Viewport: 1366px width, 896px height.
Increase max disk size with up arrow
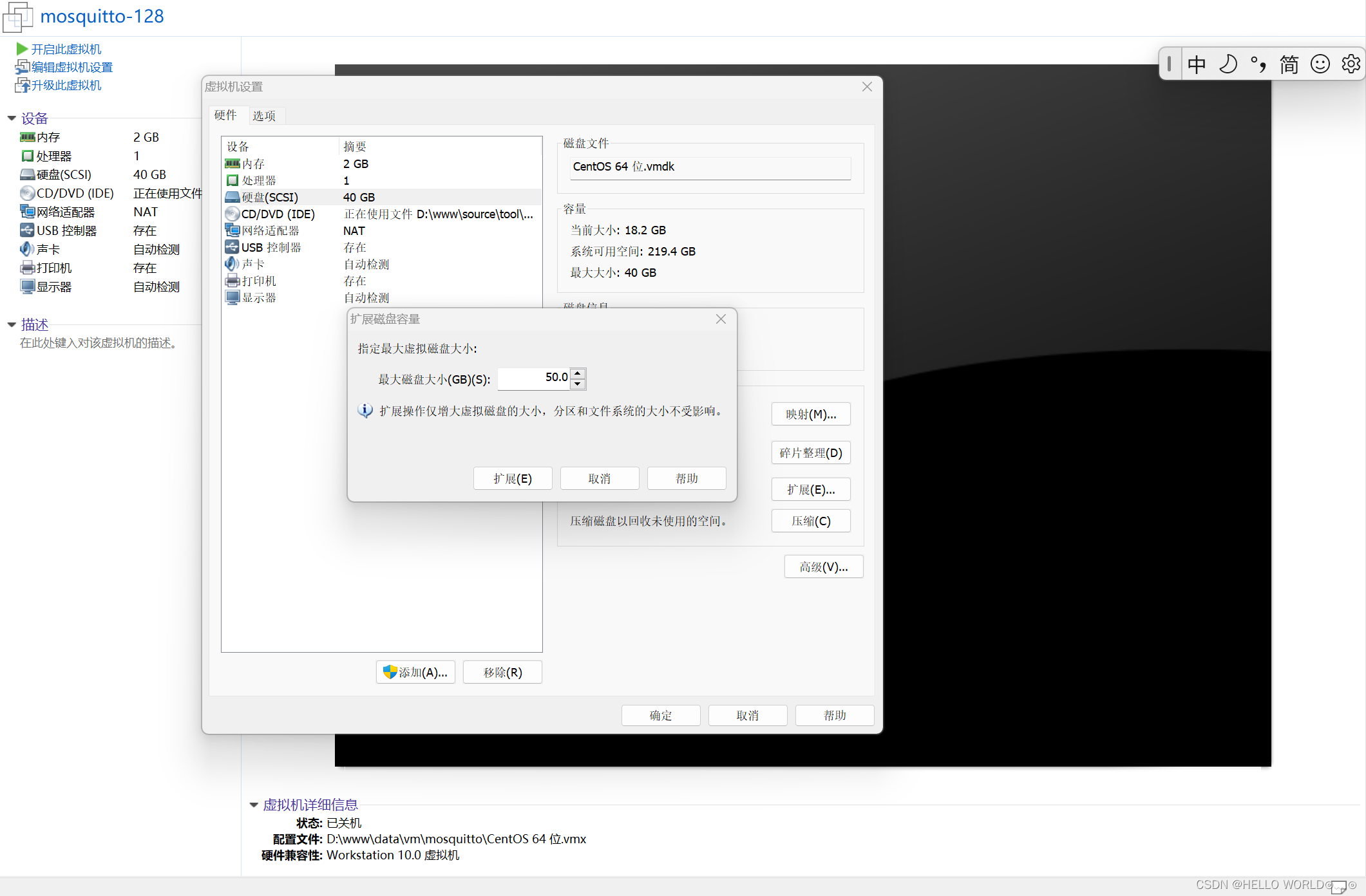pos(578,373)
